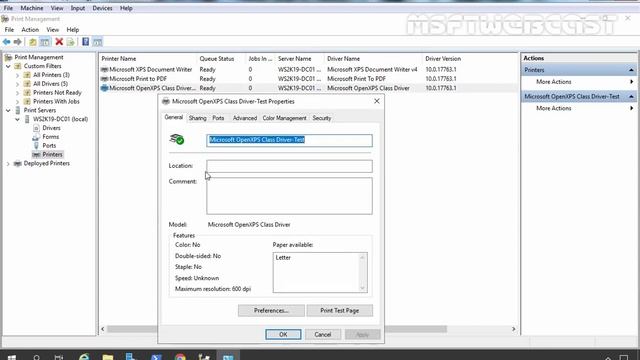Click the Comment text box
The image size is (640, 360).
pos(289,196)
